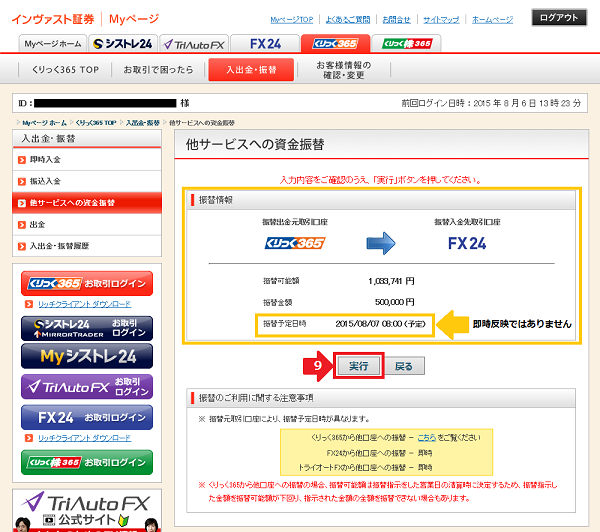Open the お取引で困ったら submenu item
The height and width of the screenshot is (532, 600).
click(x=158, y=70)
